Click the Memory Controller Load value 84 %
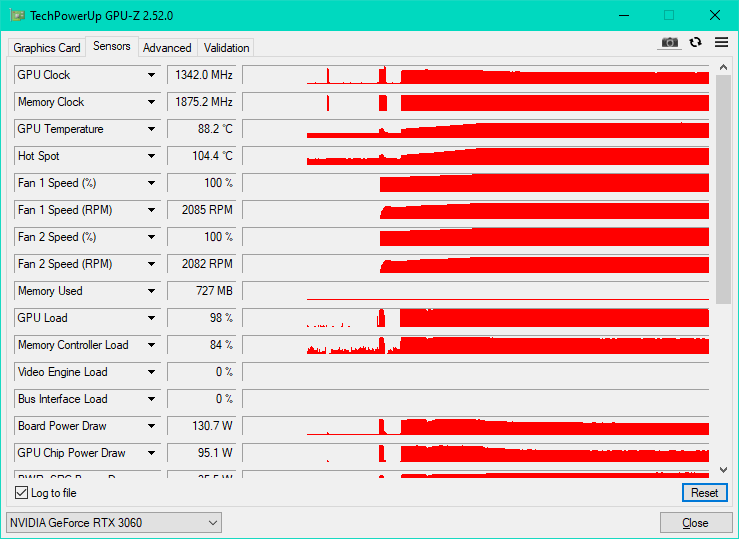 202,345
